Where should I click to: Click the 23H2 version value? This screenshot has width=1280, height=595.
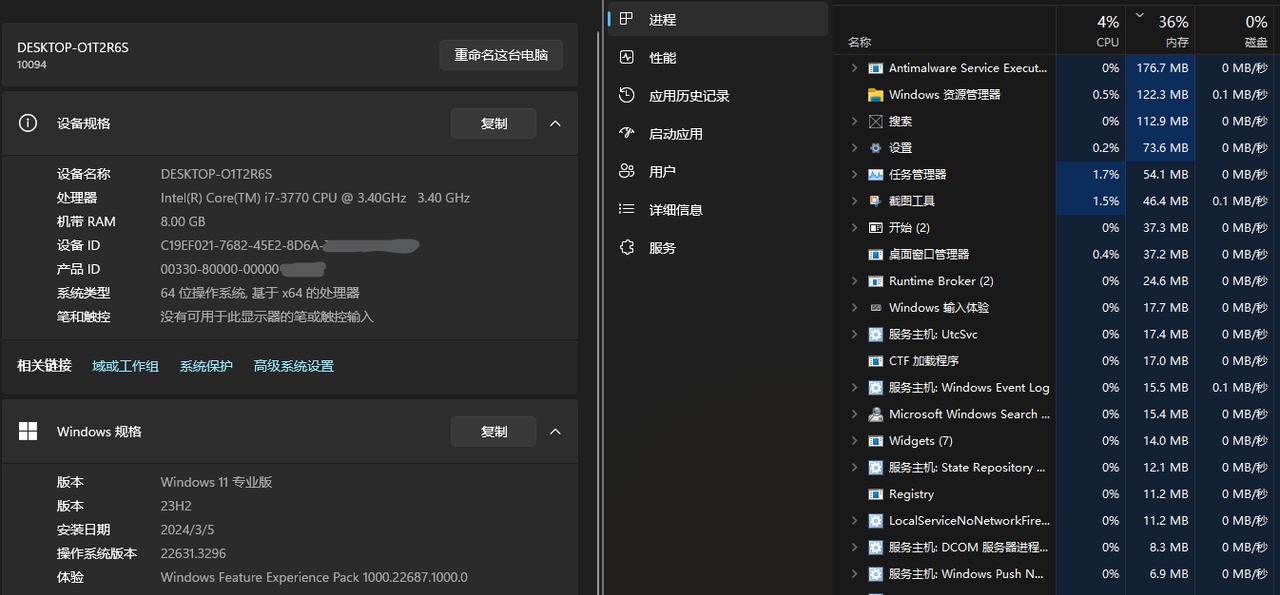[174, 506]
